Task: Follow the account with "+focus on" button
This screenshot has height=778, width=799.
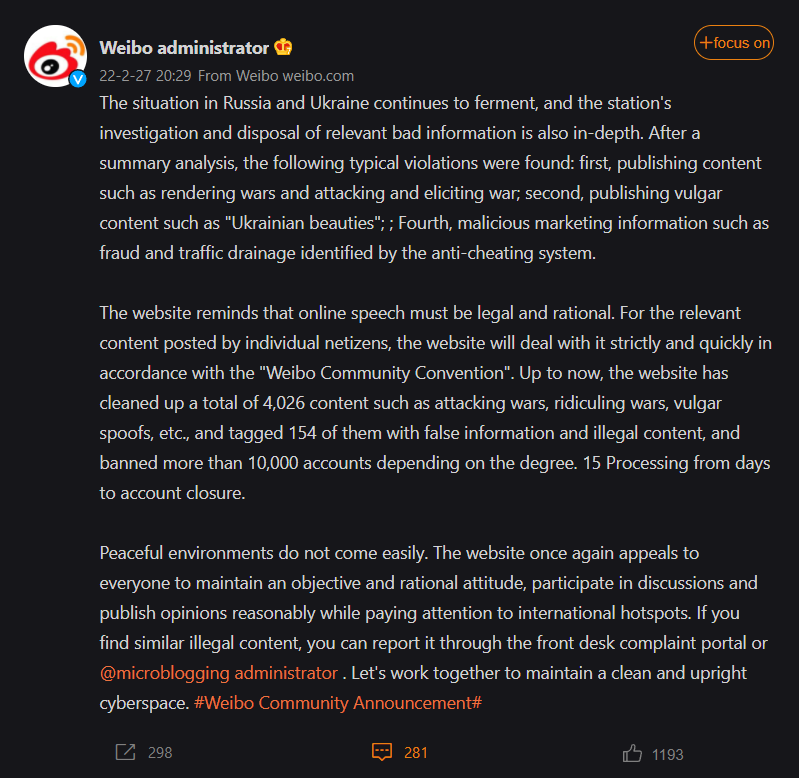Action: click(x=734, y=42)
